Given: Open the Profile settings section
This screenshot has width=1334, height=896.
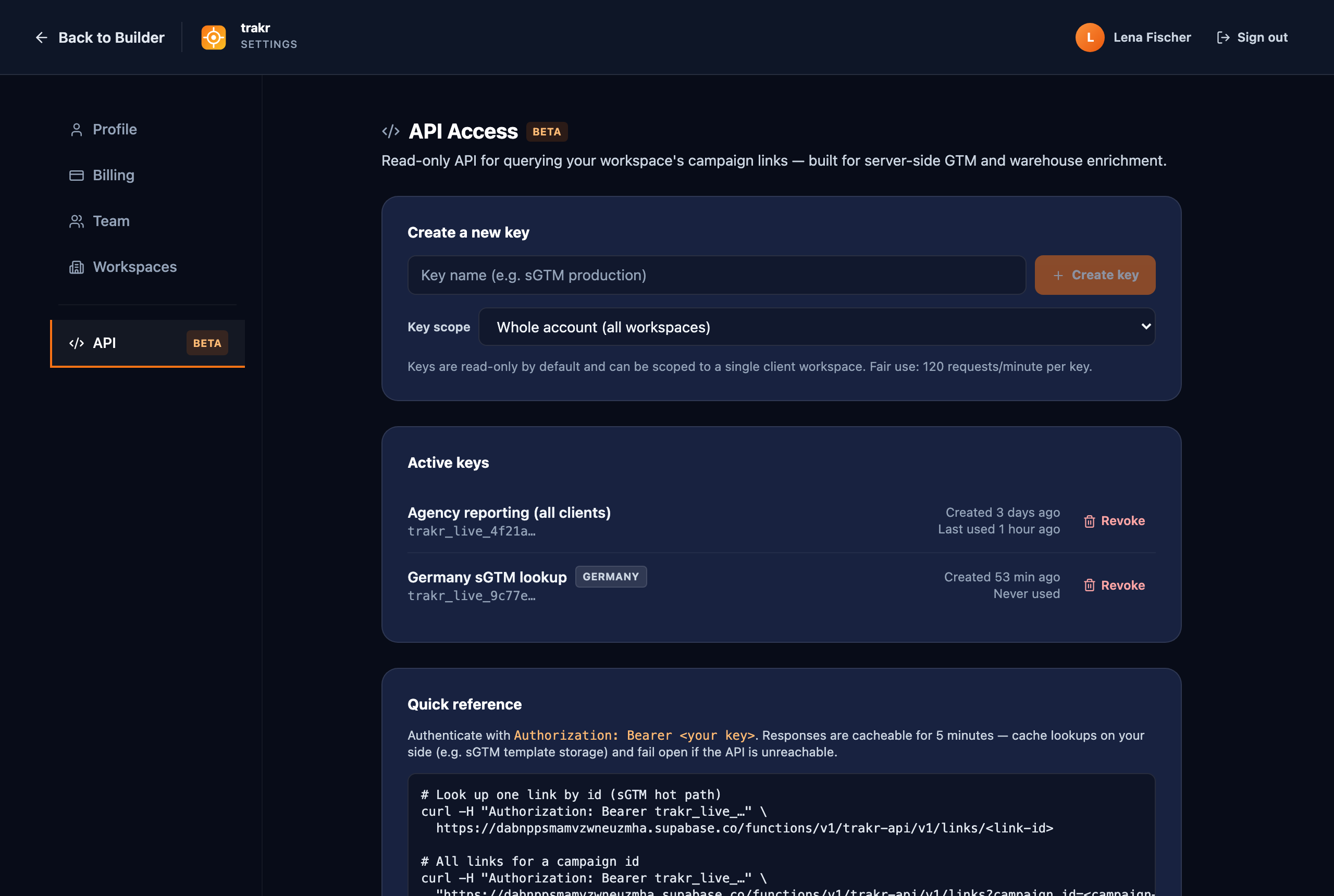Looking at the screenshot, I should tap(147, 130).
